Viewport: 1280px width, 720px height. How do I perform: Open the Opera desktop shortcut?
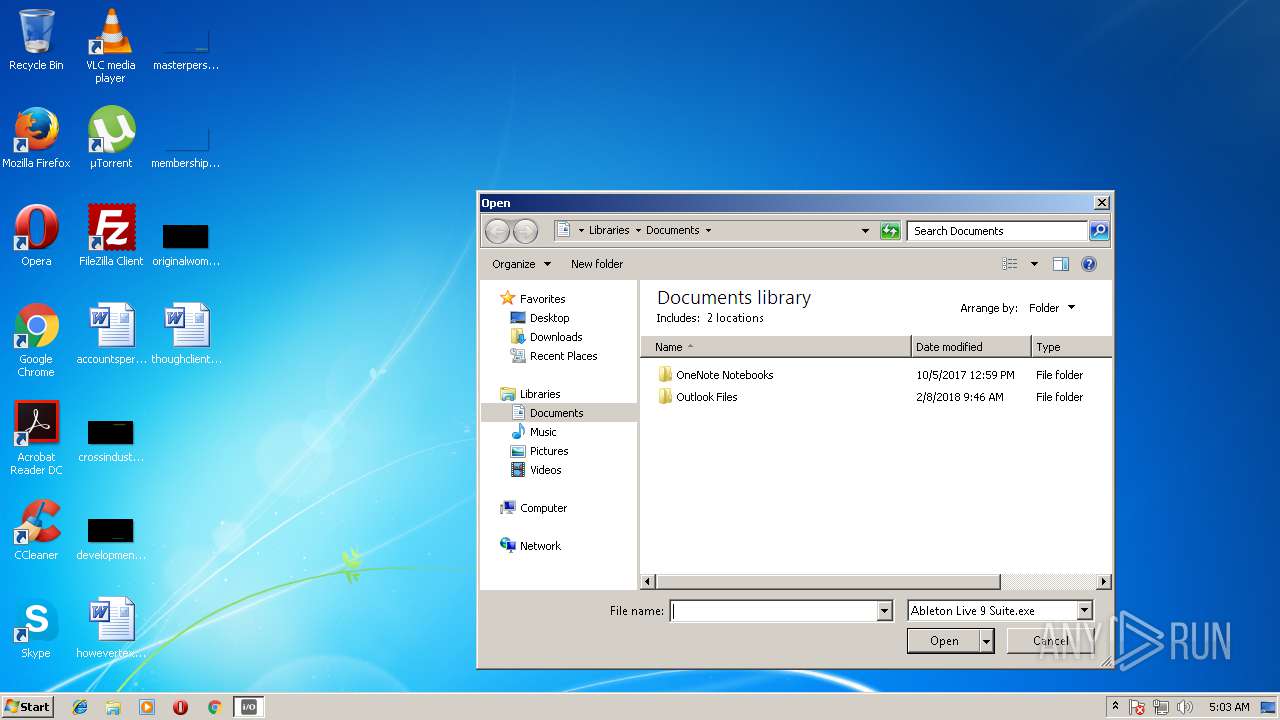tap(36, 236)
